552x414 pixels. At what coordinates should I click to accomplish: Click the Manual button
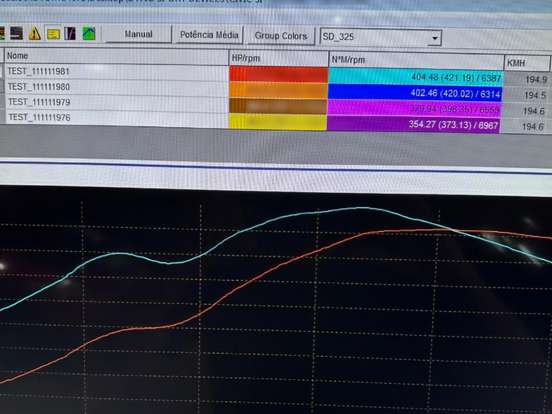(138, 34)
